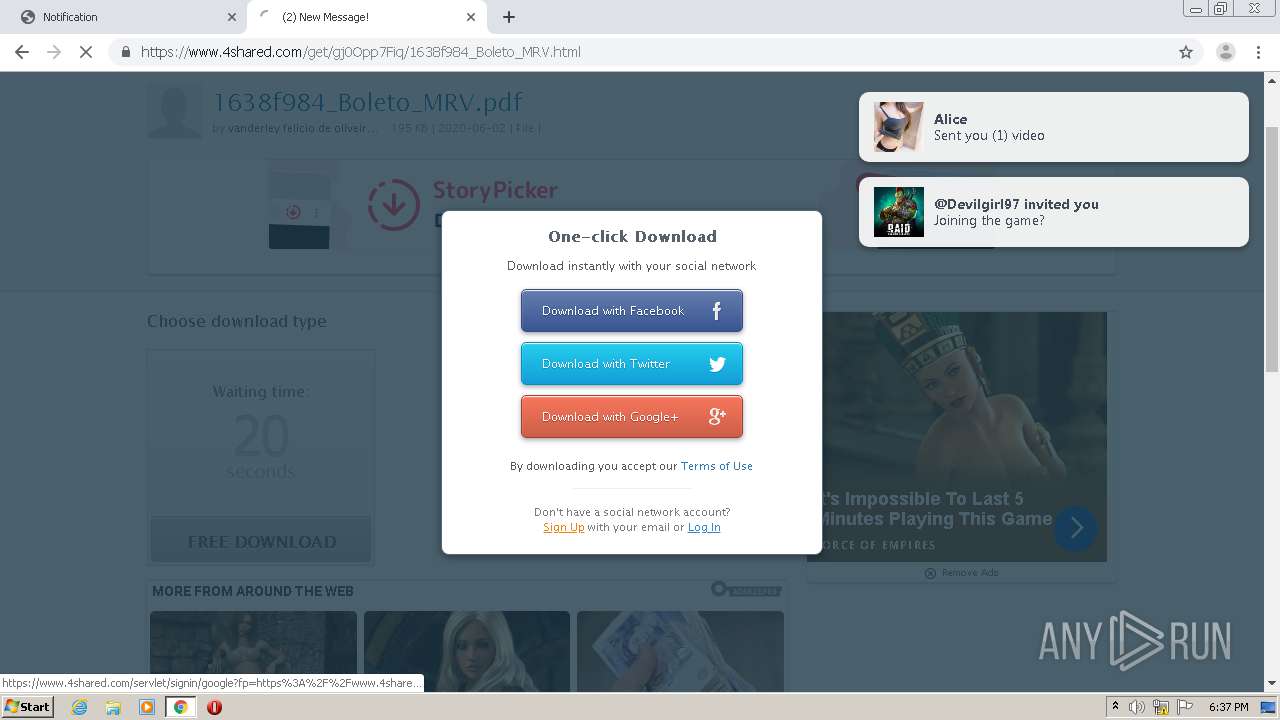Open the first MORE FROM AROUND THE WEB thumbnail
This screenshot has width=1280, height=720.
(x=253, y=651)
